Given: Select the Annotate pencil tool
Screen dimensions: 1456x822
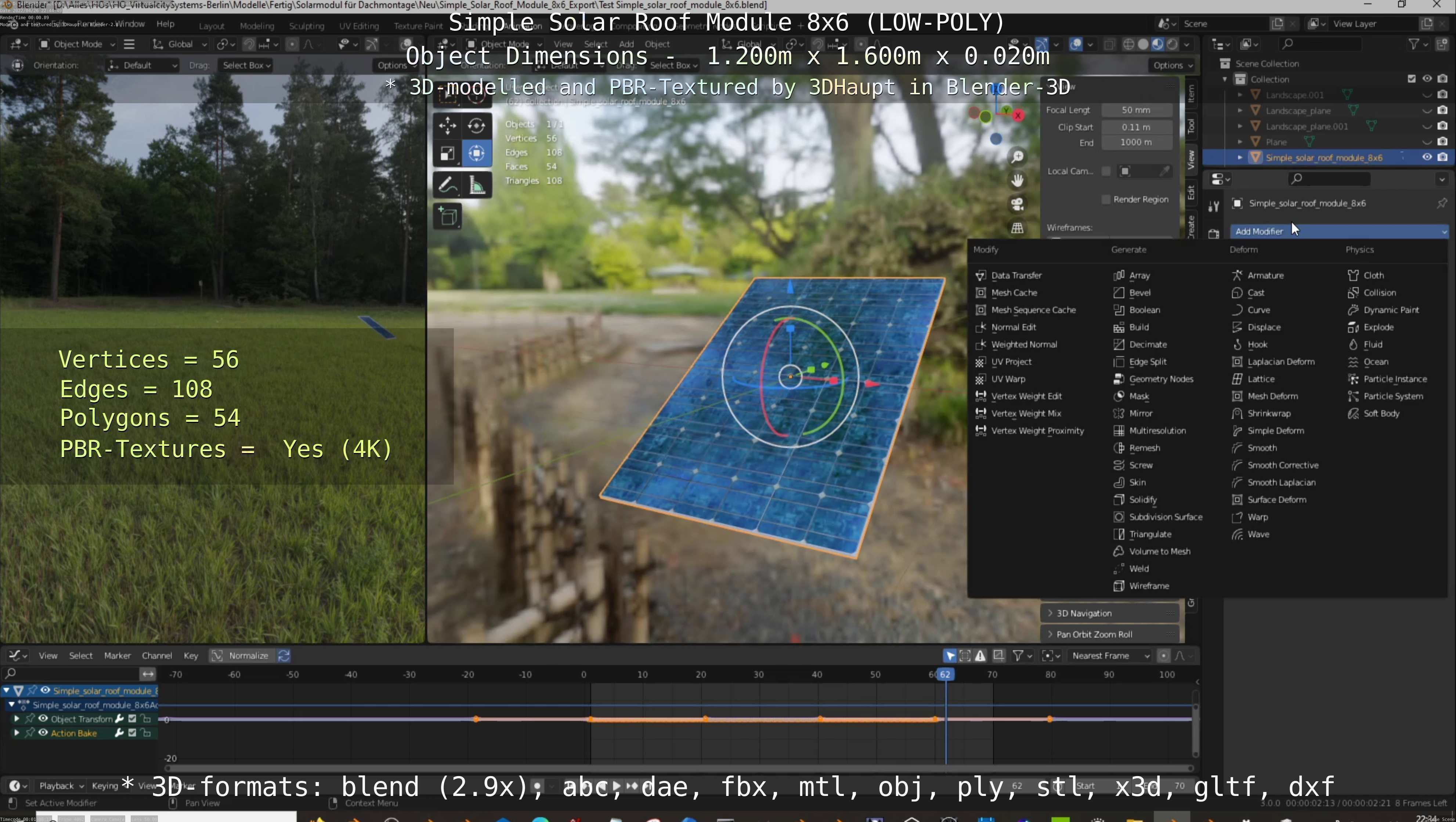Looking at the screenshot, I should click(447, 185).
